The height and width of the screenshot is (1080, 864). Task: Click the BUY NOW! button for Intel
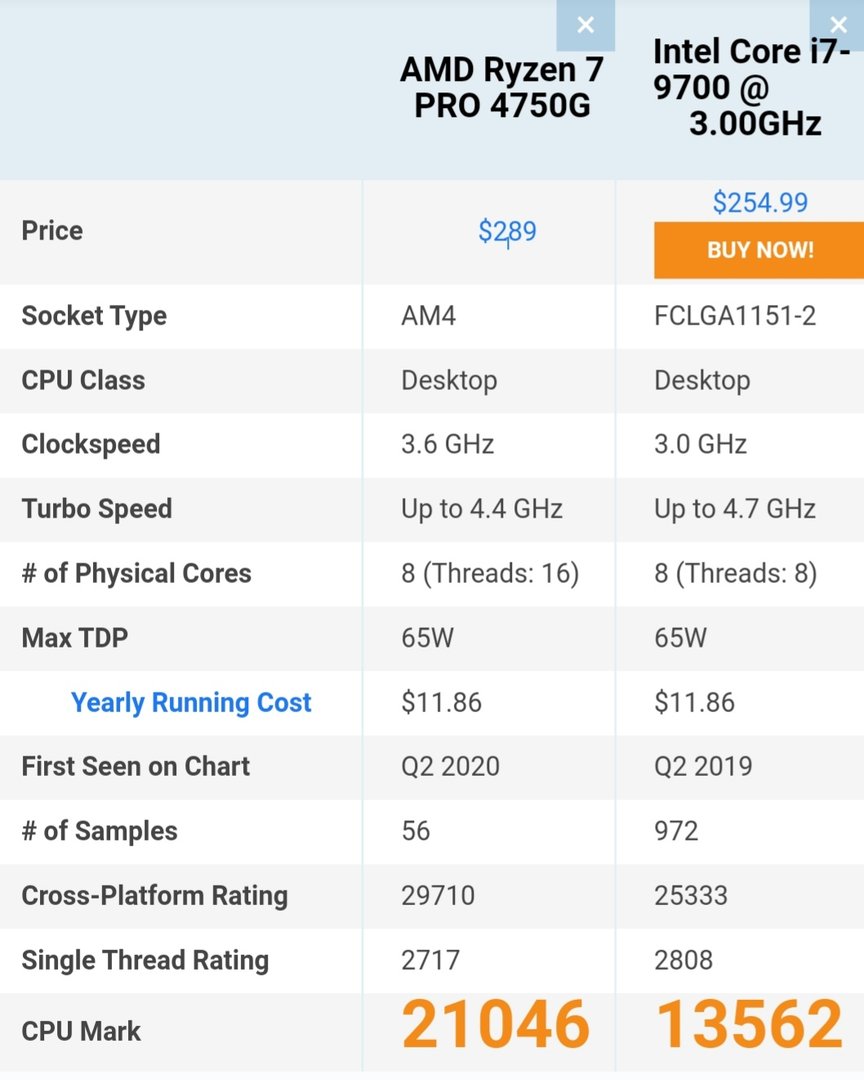click(760, 250)
